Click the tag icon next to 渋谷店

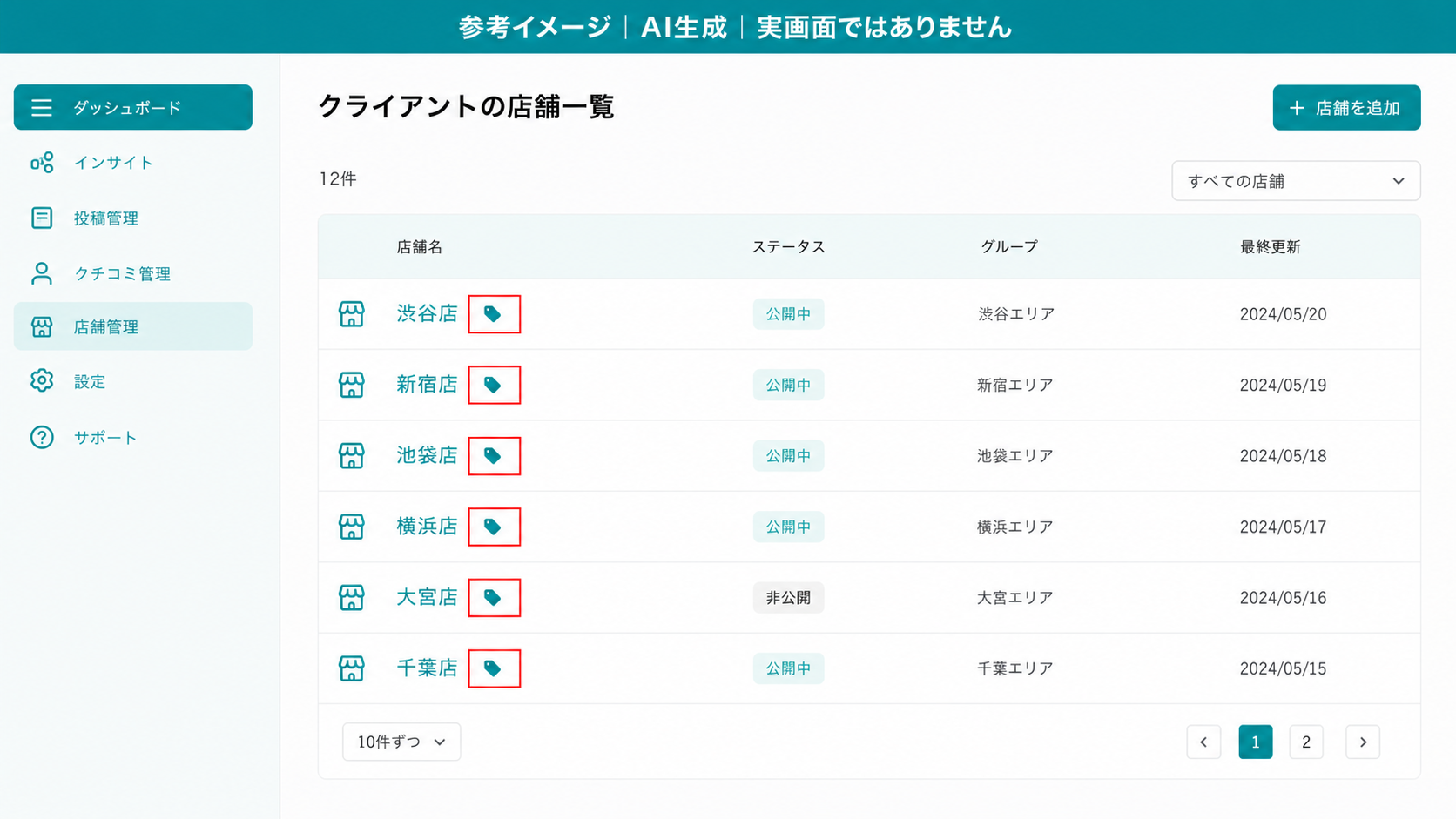493,314
